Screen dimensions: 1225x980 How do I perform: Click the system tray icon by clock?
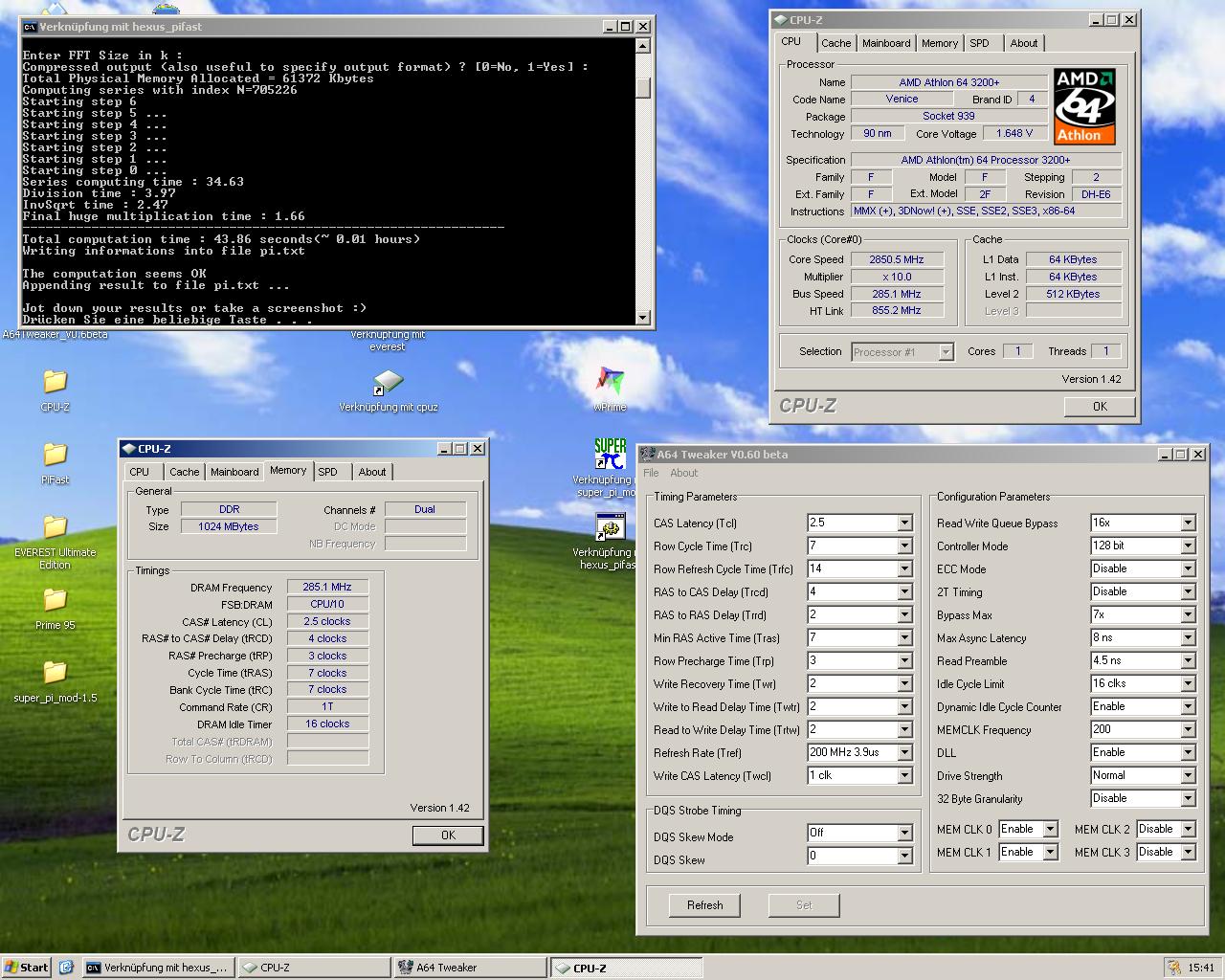point(1174,968)
